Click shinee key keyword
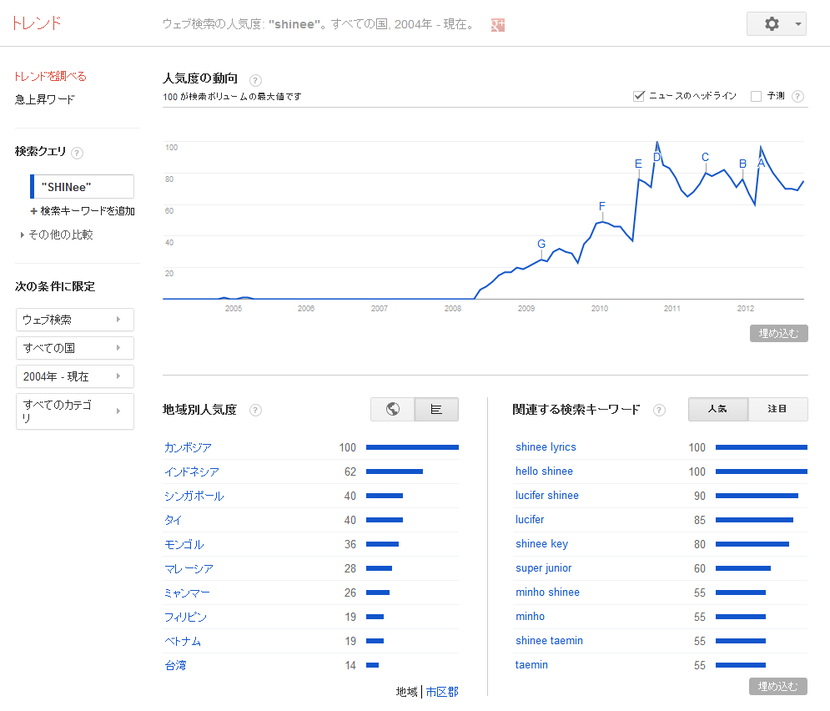Image resolution: width=830 pixels, height=711 pixels. (x=542, y=544)
